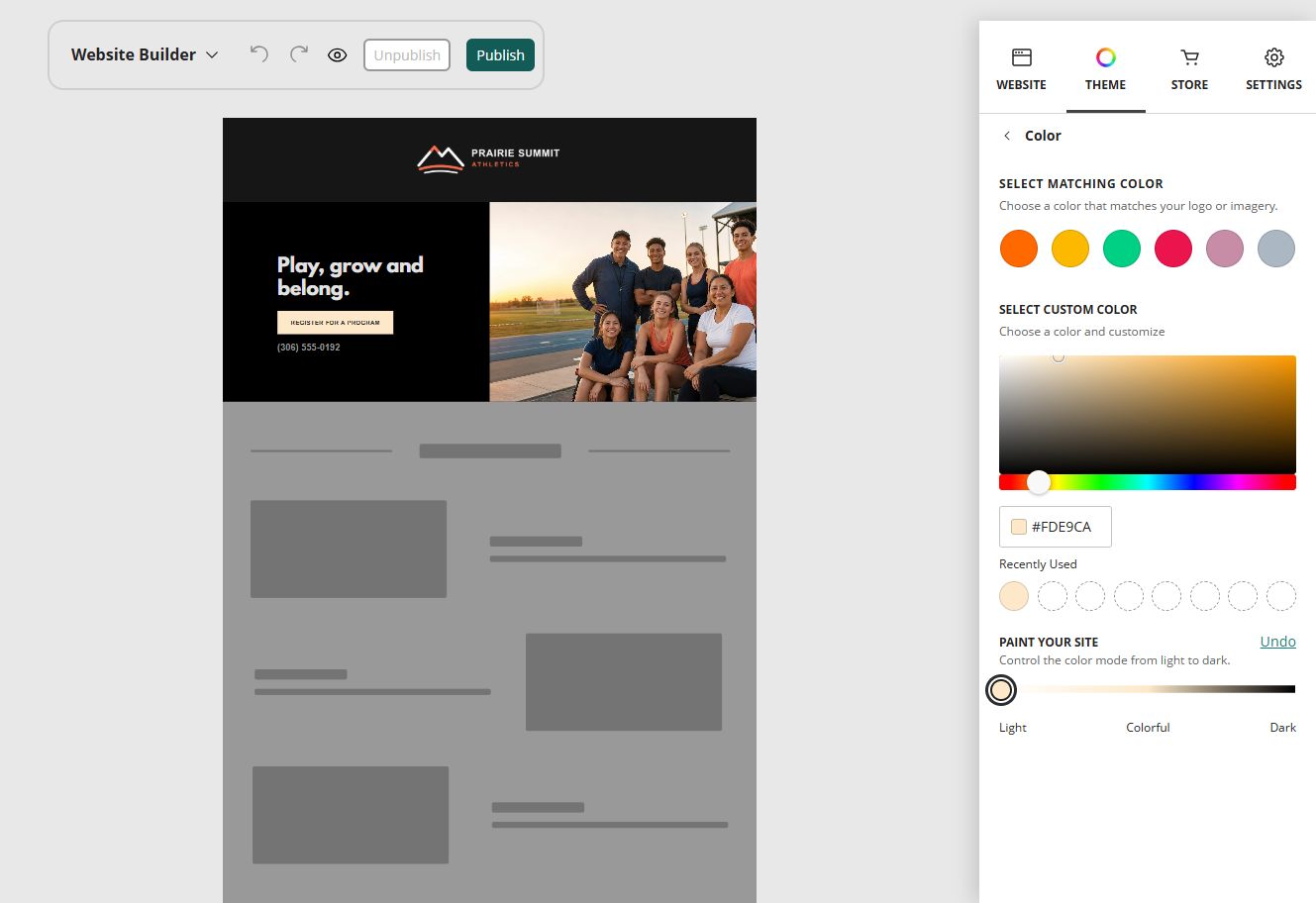This screenshot has height=903, width=1316.
Task: Click the phone number (306) 555-0192
Action: (x=309, y=348)
